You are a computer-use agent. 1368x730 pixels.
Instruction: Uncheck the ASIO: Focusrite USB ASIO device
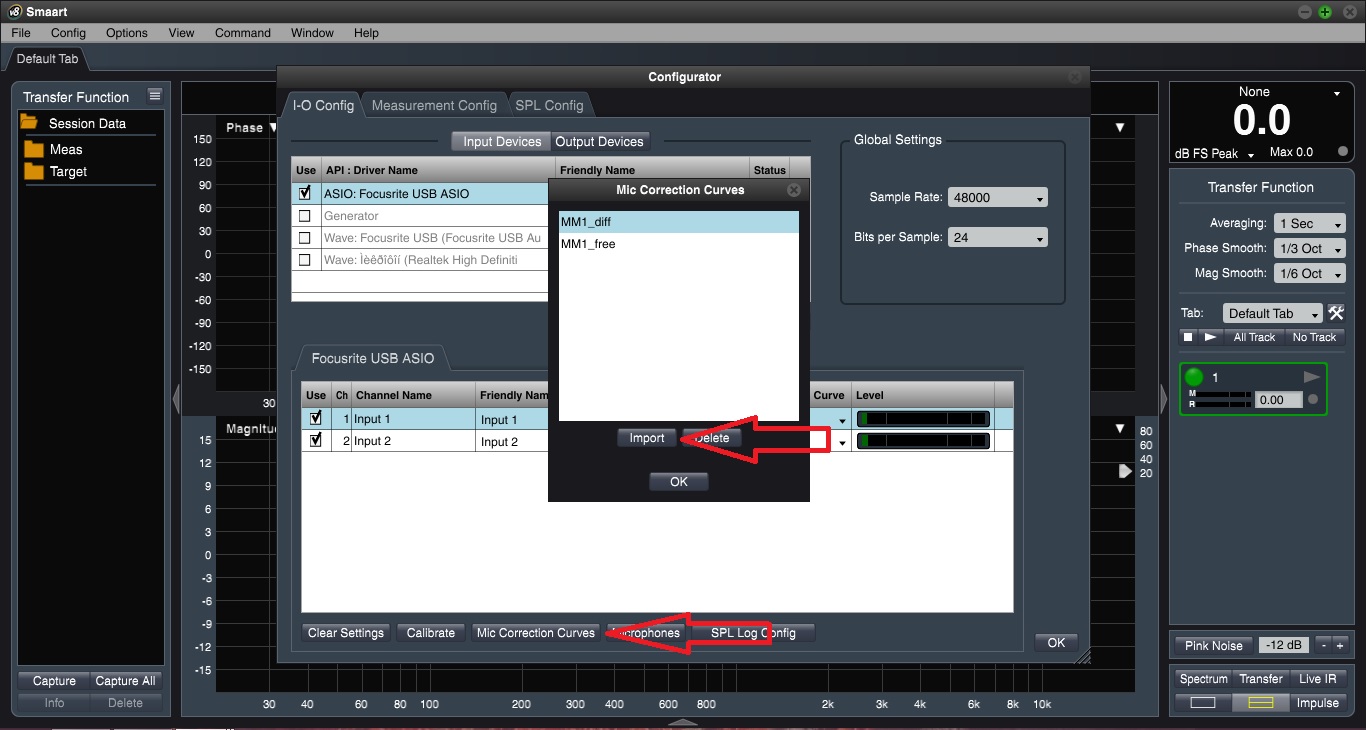(305, 193)
